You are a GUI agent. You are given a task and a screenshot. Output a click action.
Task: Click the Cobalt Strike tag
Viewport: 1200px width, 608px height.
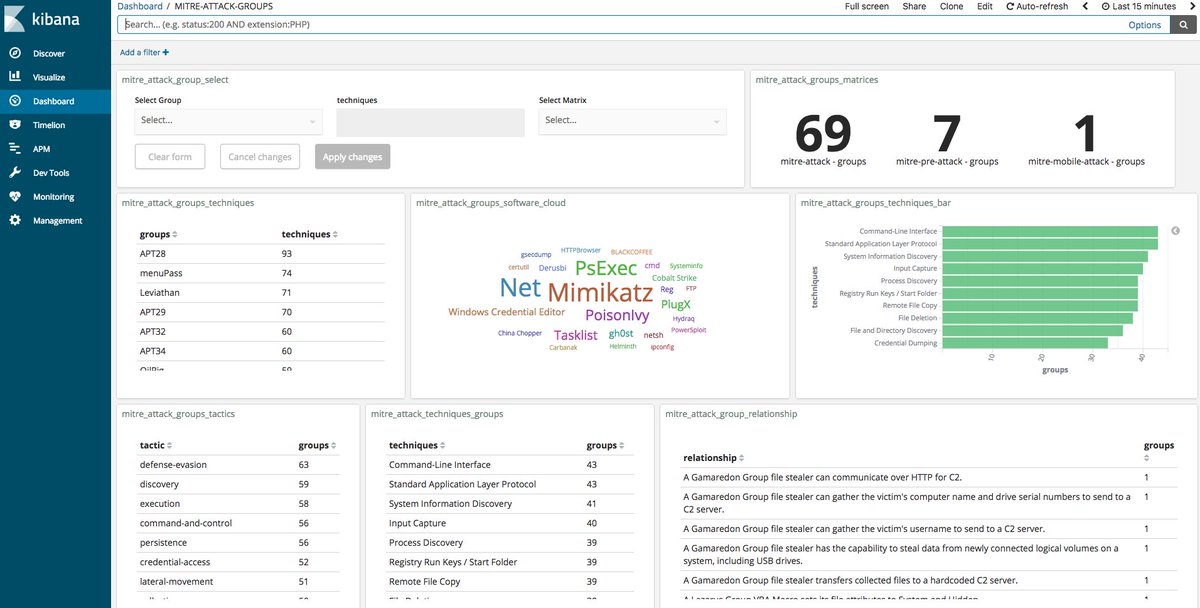point(674,278)
